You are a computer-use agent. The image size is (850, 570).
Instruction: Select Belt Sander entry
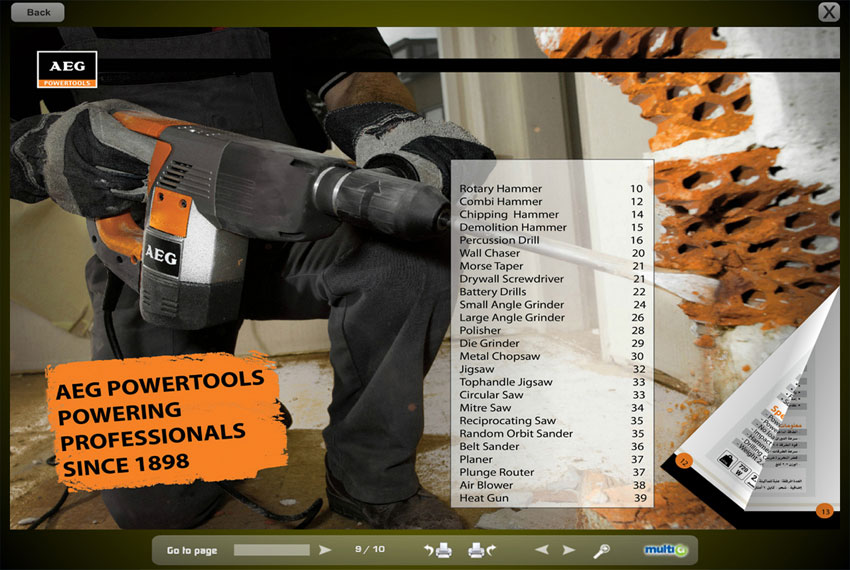[551, 446]
